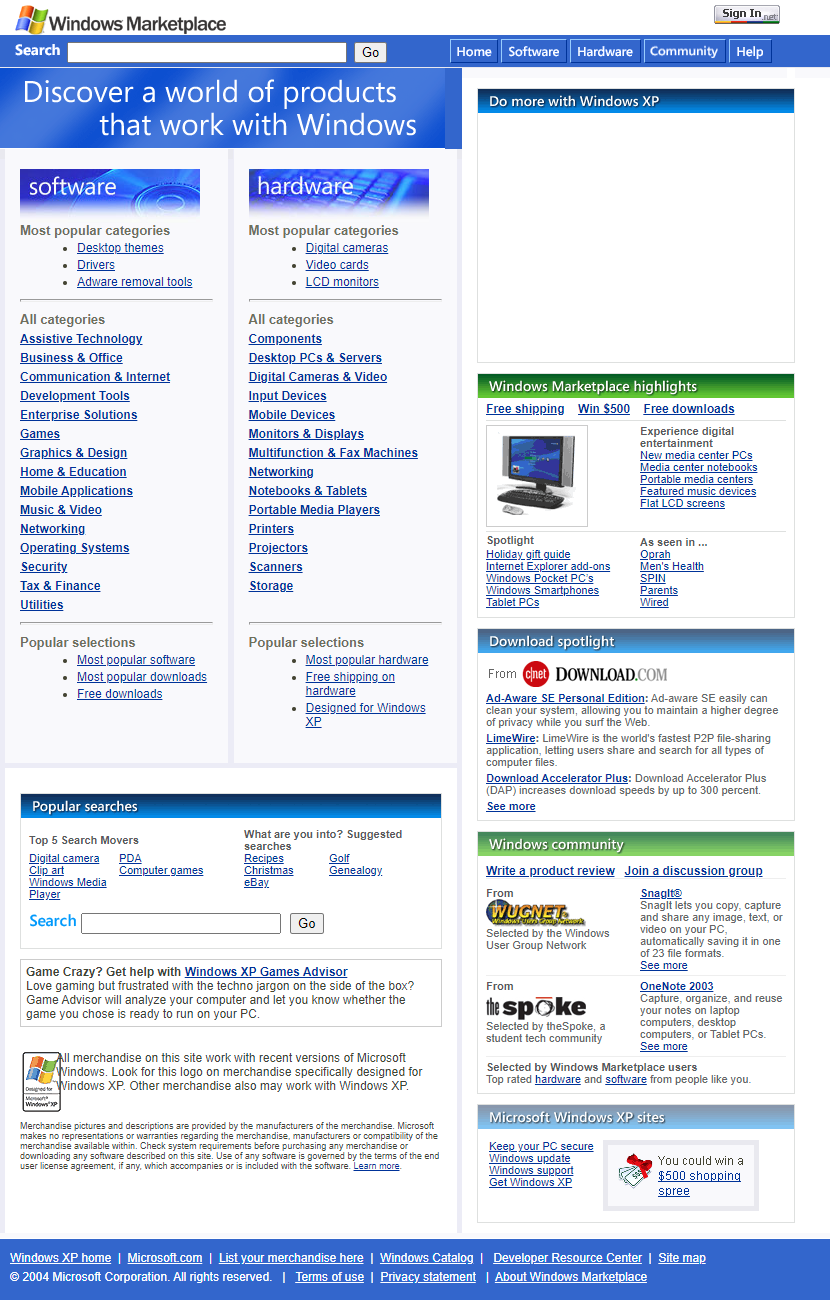Open Assistive Technology category
Image resolution: width=830 pixels, height=1300 pixels.
[81, 339]
